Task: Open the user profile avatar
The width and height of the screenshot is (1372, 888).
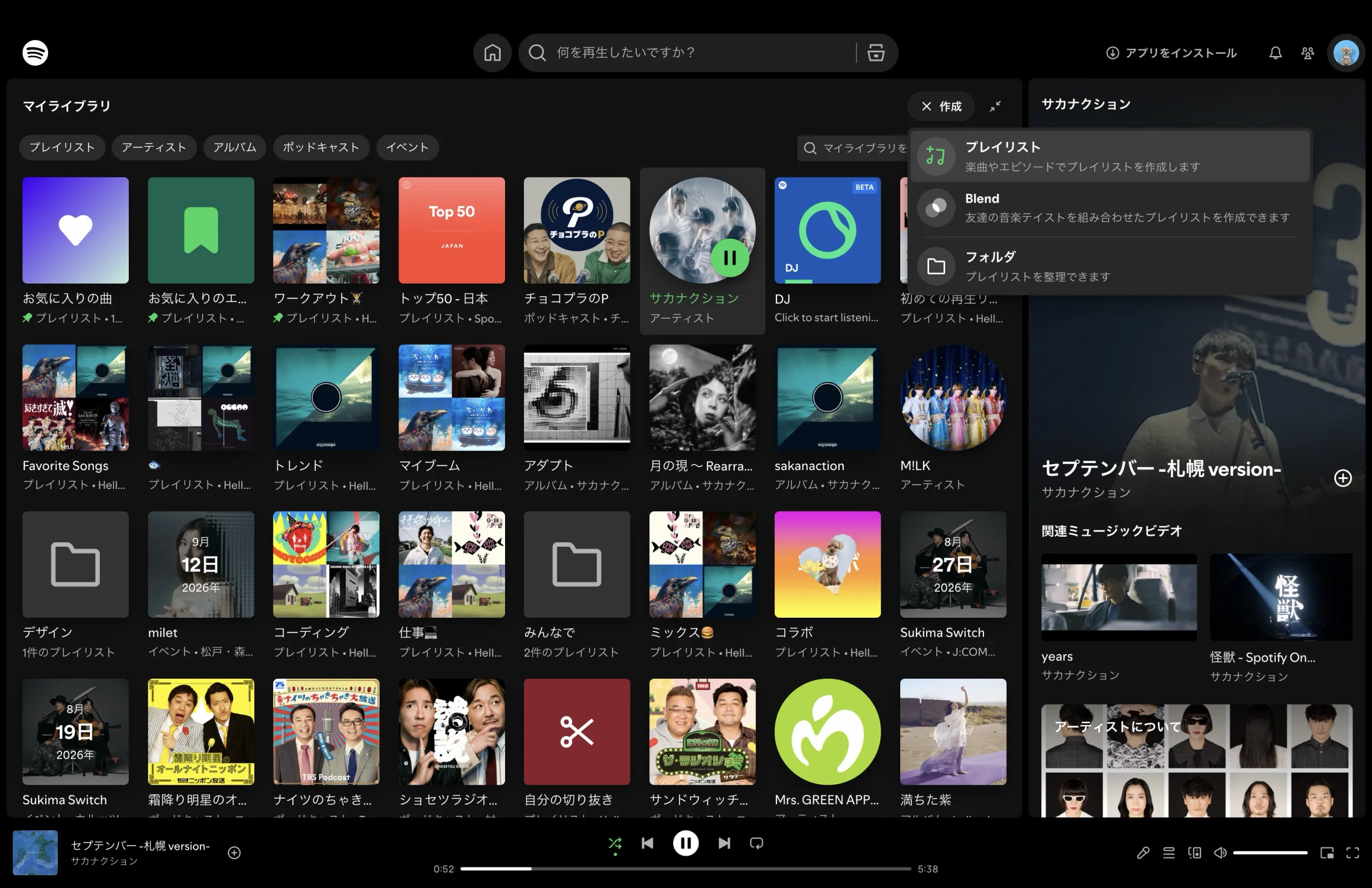Action: (x=1345, y=53)
